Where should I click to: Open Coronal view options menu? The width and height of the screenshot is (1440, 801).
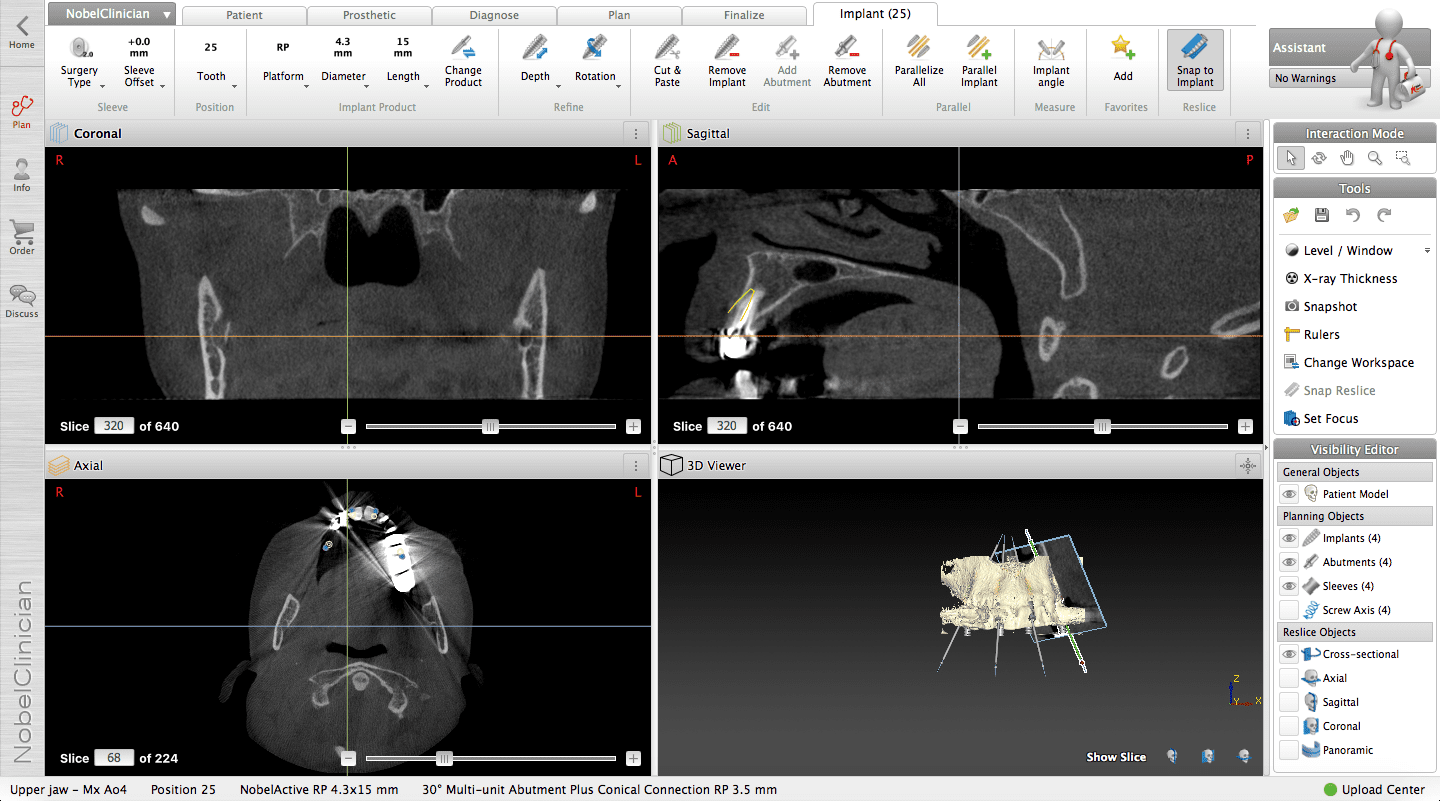point(636,133)
